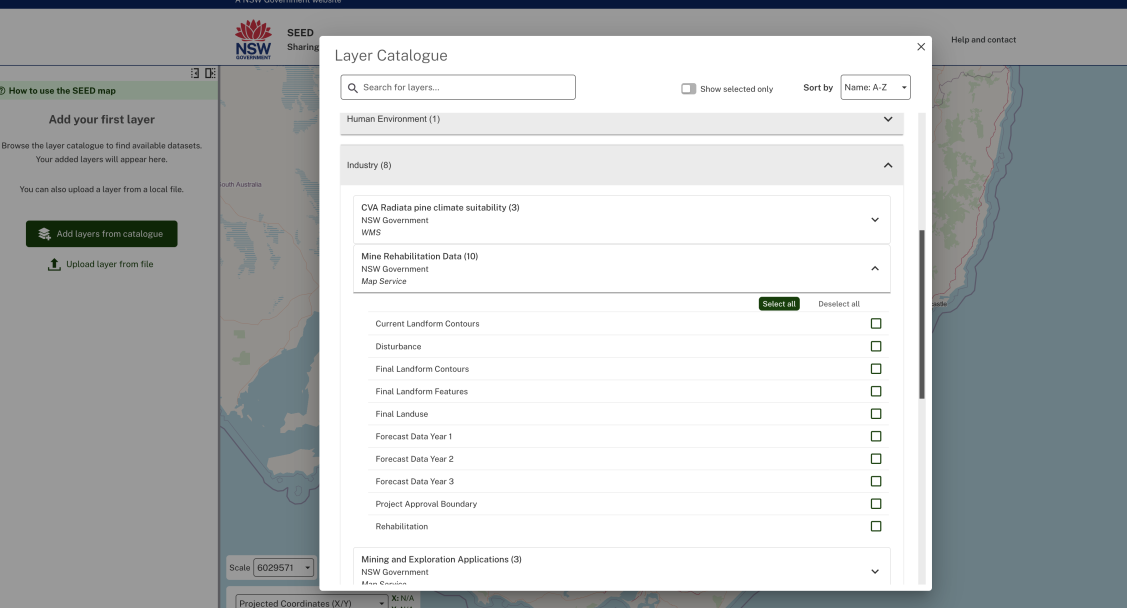
Task: Click the Rehabilitation layer name
Action: tap(401, 527)
